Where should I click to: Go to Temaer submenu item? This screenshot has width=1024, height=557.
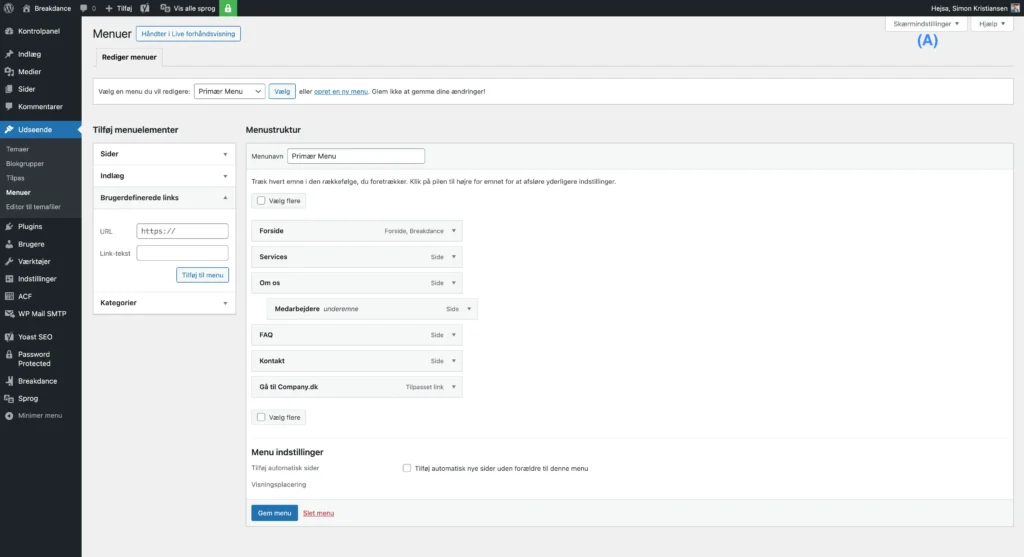click(18, 149)
